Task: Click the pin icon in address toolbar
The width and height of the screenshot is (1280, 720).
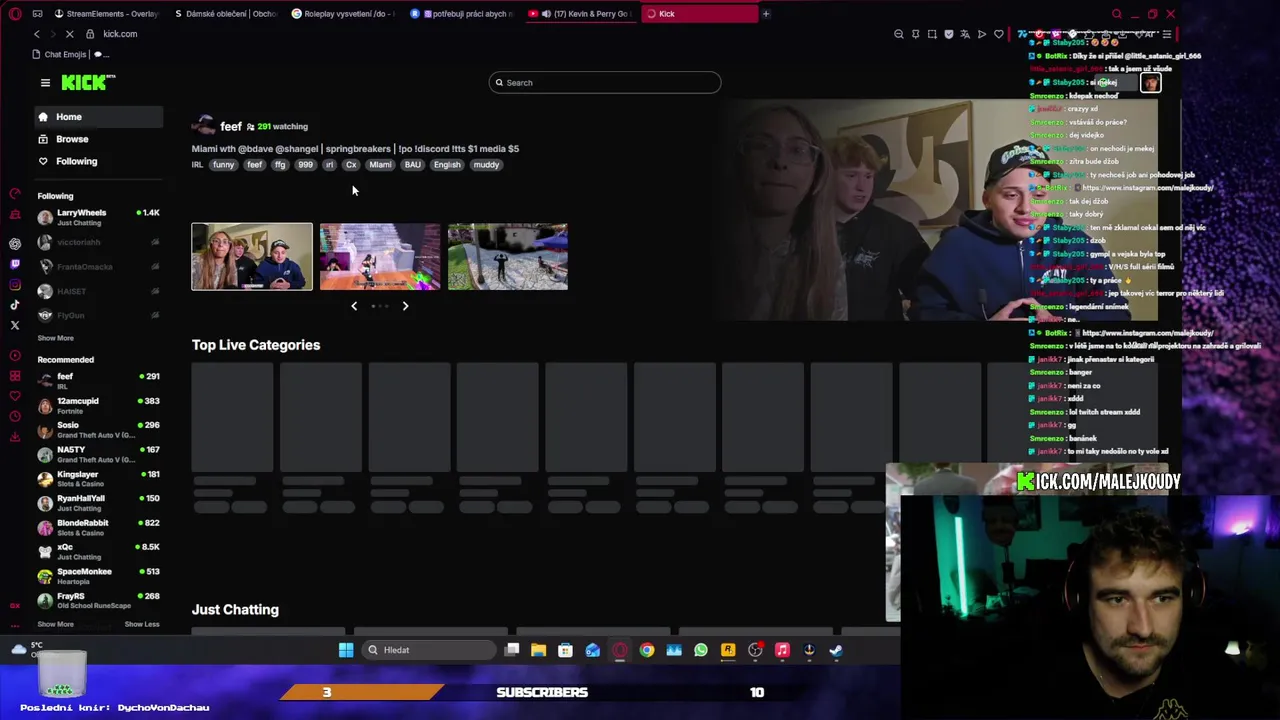Action: point(916,34)
